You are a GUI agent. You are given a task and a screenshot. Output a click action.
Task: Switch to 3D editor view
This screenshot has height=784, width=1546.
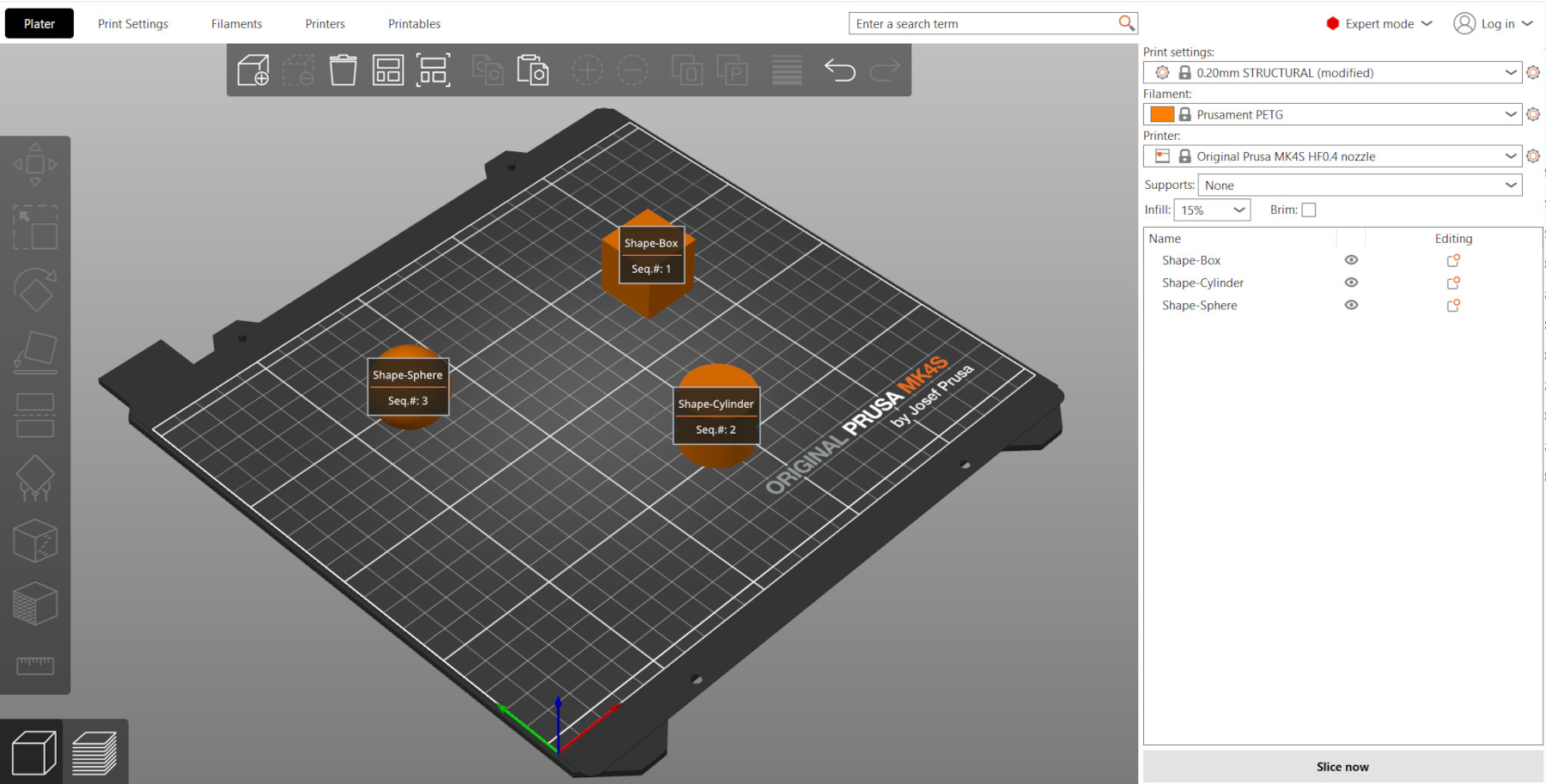tap(33, 752)
